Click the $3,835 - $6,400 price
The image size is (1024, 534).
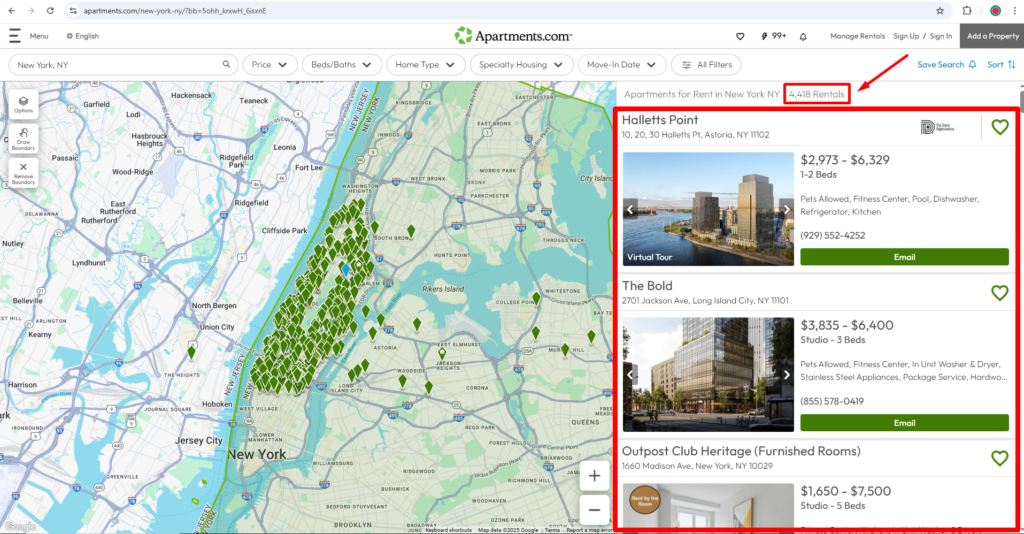pos(847,325)
